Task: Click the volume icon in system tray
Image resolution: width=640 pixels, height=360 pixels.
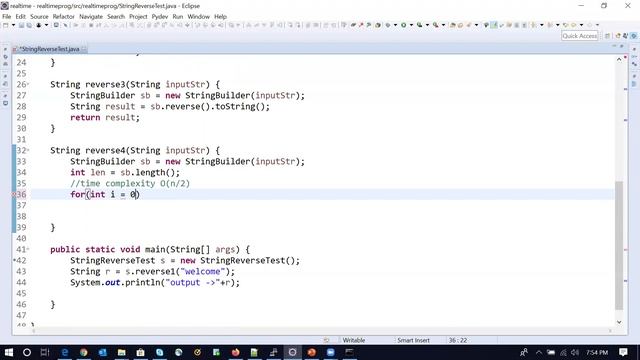Action: pos(575,352)
